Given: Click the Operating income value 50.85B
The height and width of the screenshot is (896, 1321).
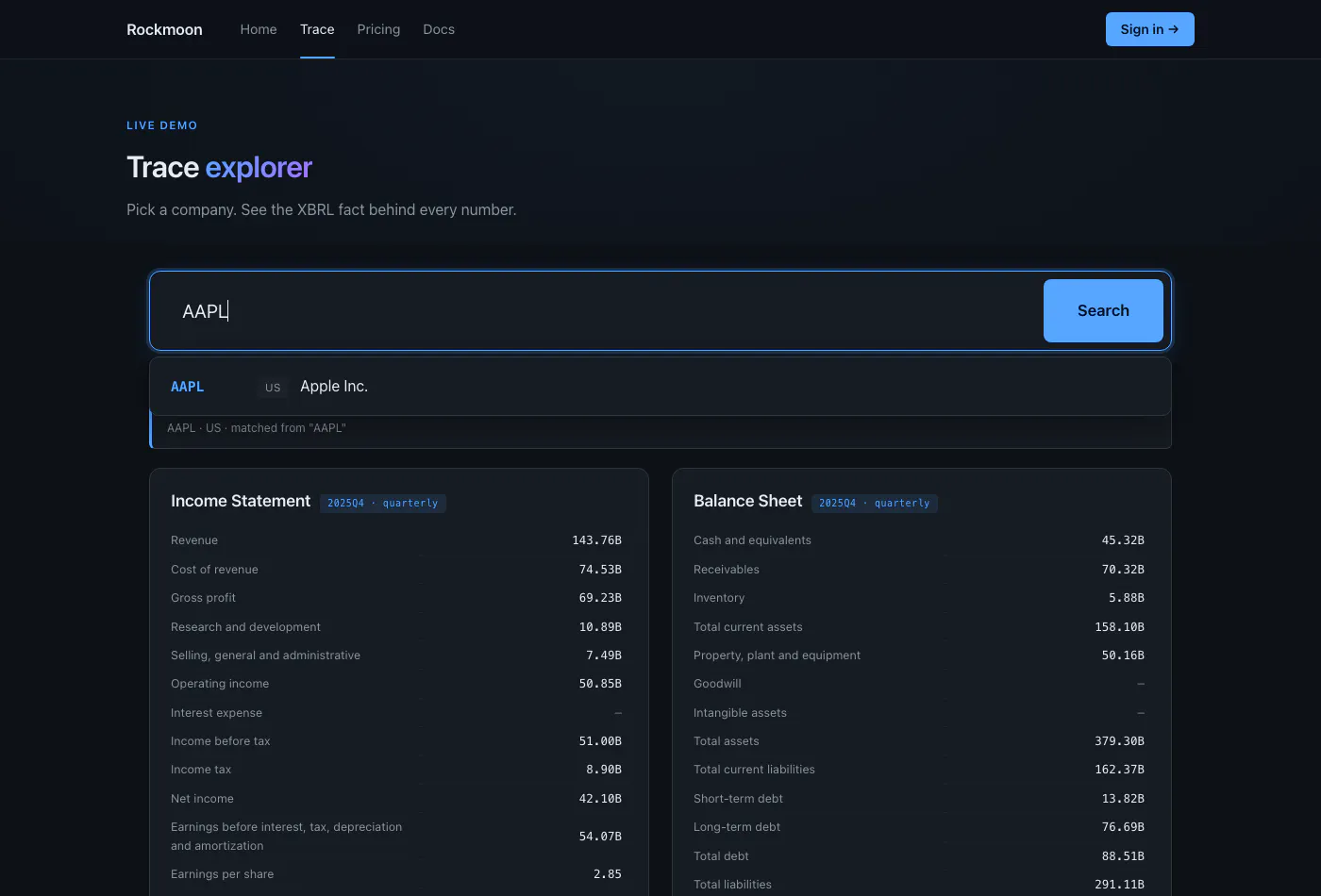Looking at the screenshot, I should [600, 684].
